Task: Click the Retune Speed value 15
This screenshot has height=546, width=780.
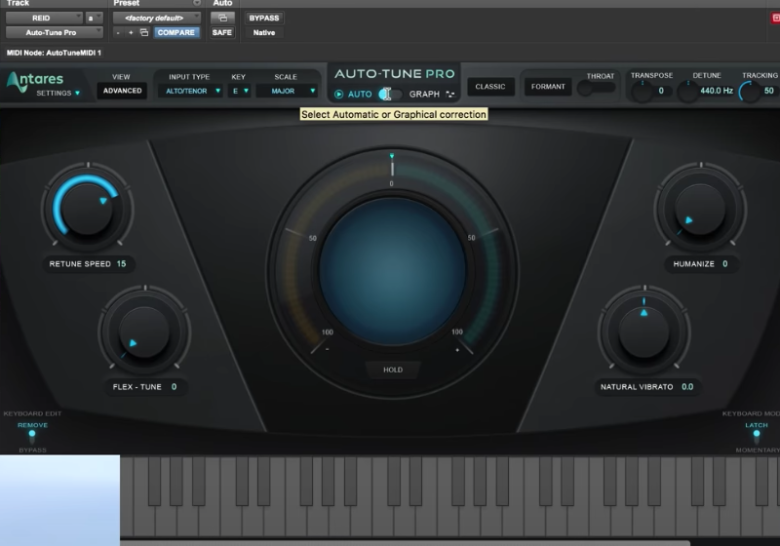Action: (x=121, y=264)
